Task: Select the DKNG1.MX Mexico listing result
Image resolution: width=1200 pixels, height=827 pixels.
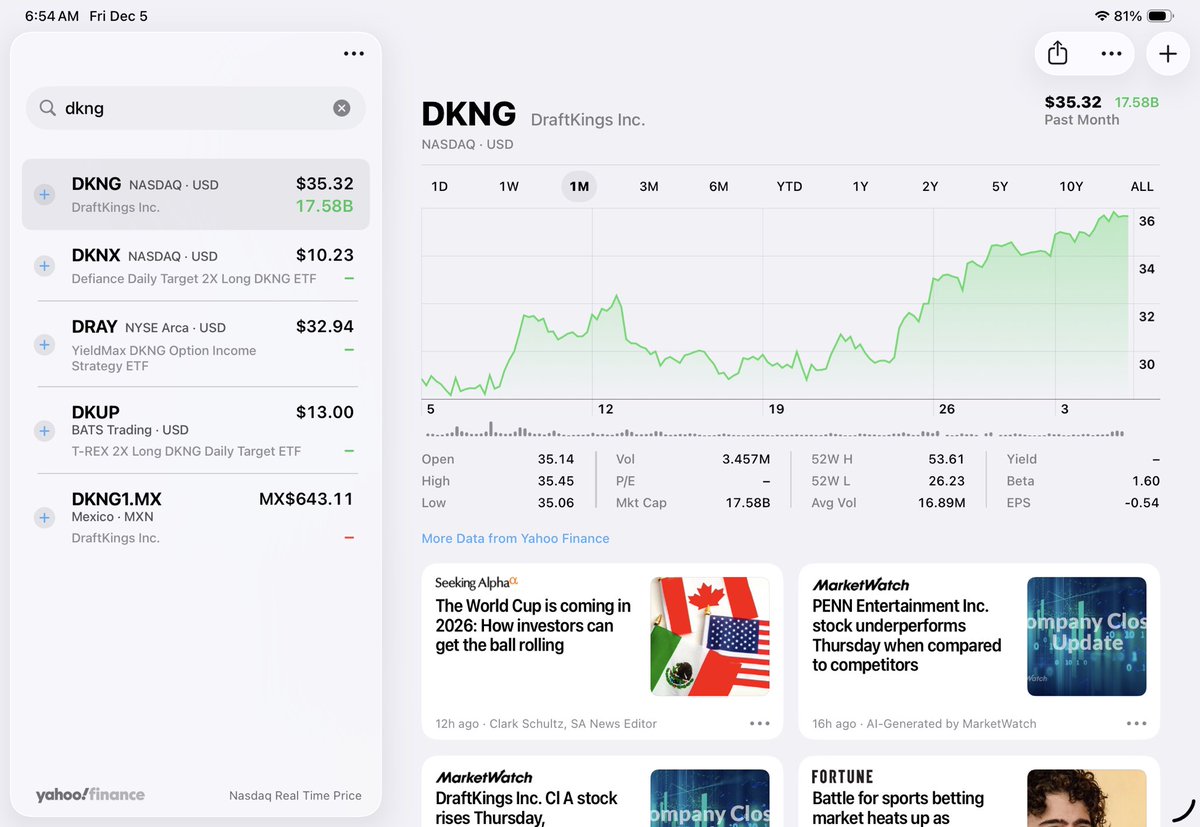Action: [196, 517]
